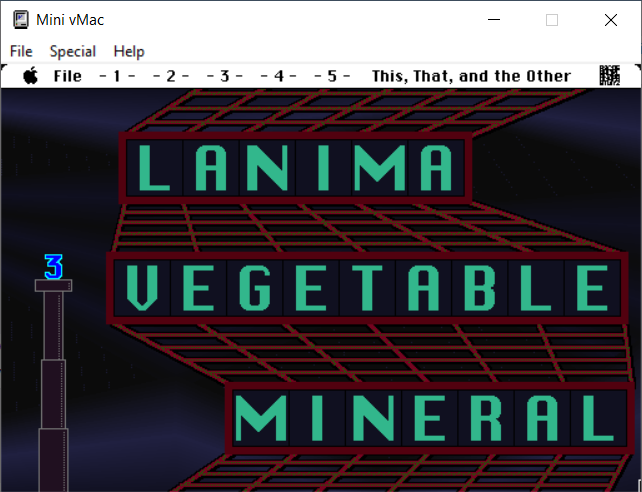The height and width of the screenshot is (492, 642).
Task: Open the emulated Mac File menu
Action: pyautogui.click(x=68, y=76)
